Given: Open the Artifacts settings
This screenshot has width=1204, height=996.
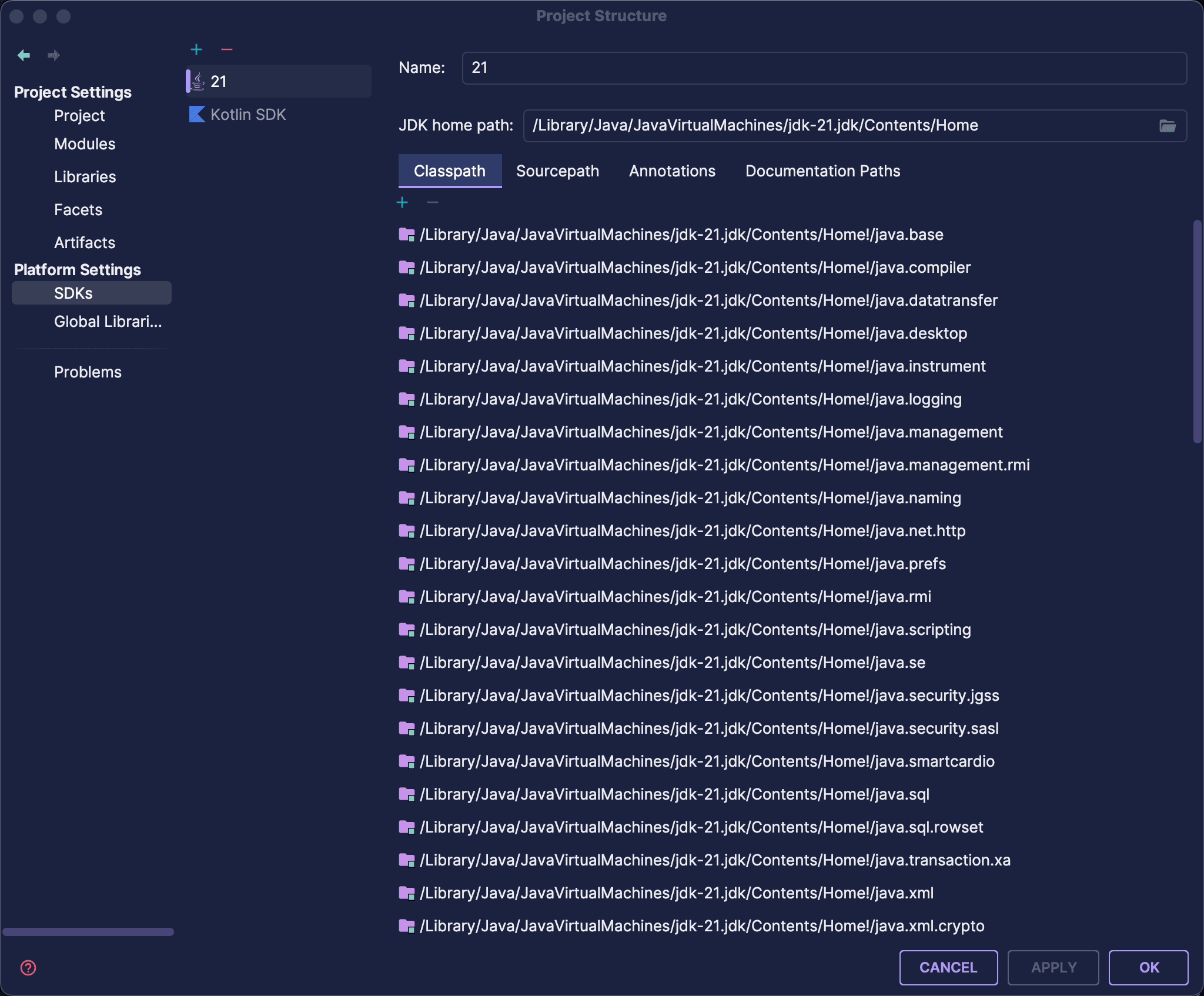Looking at the screenshot, I should point(85,243).
